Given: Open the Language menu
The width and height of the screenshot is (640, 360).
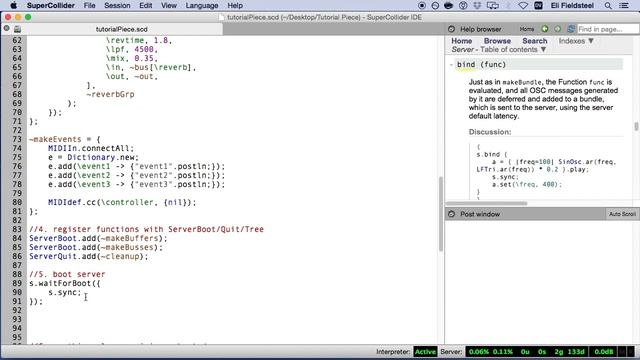Looking at the screenshot, I should pos(202,5).
